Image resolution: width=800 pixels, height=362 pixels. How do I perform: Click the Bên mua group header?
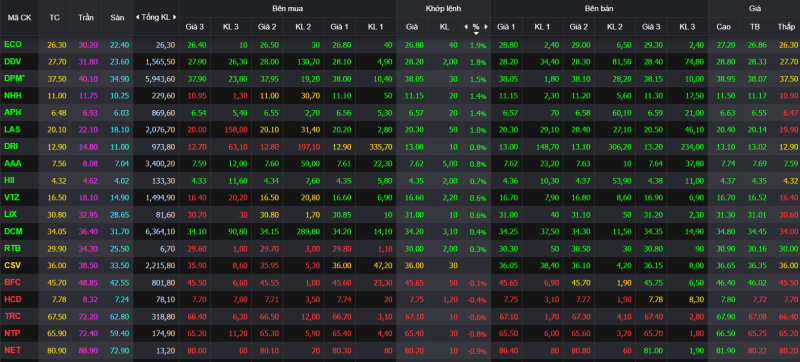287,9
